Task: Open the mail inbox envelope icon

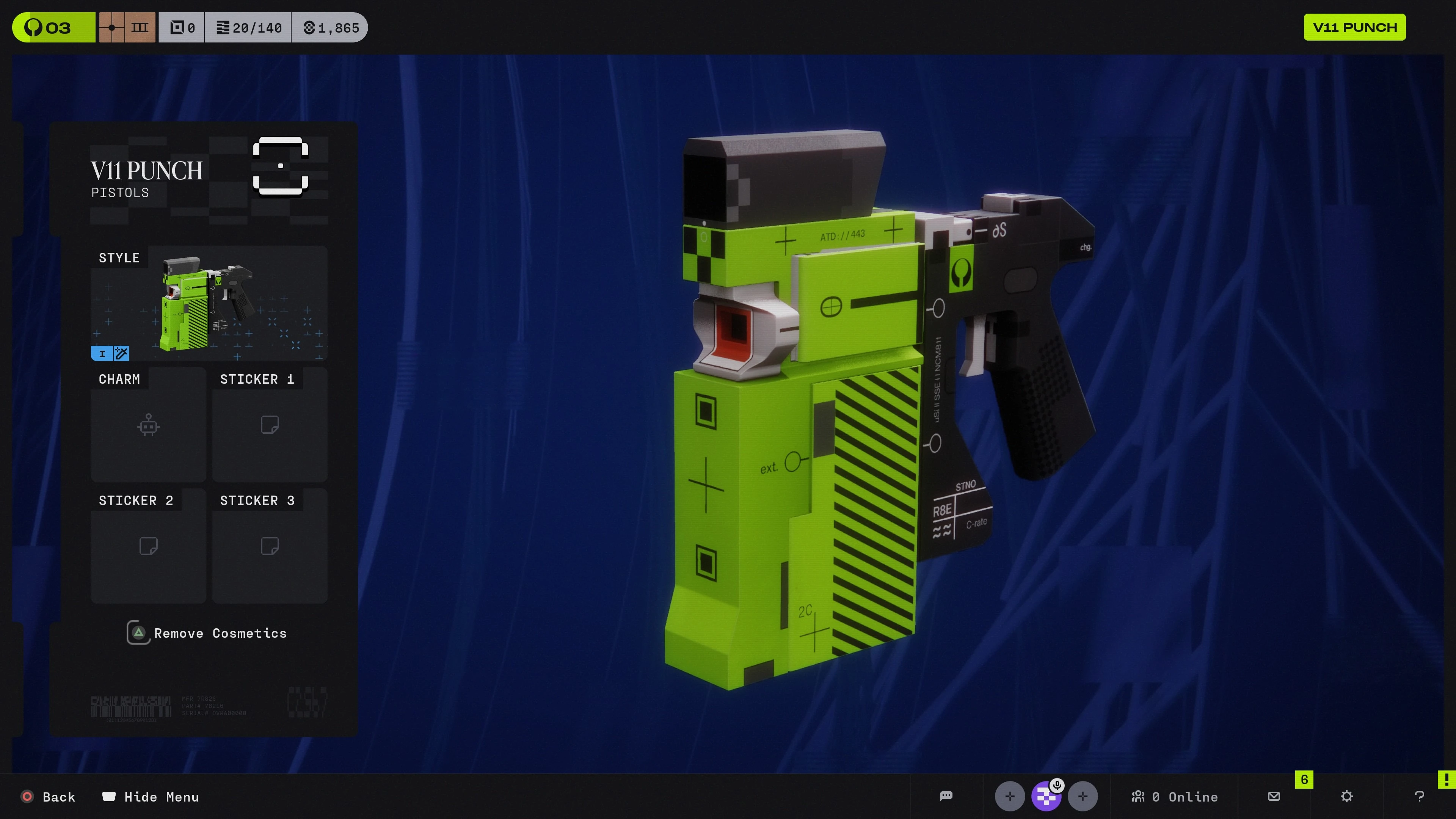Action: click(1274, 796)
